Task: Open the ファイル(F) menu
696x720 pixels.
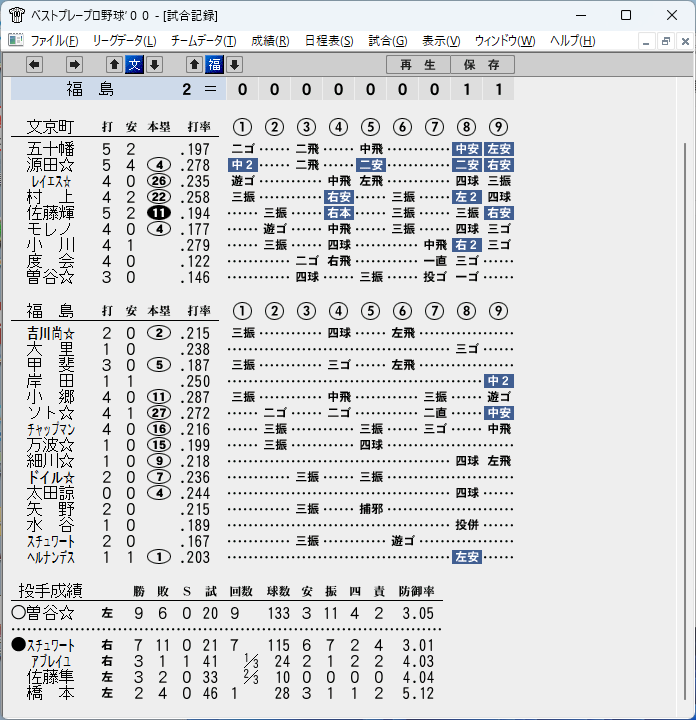Action: click(x=54, y=41)
